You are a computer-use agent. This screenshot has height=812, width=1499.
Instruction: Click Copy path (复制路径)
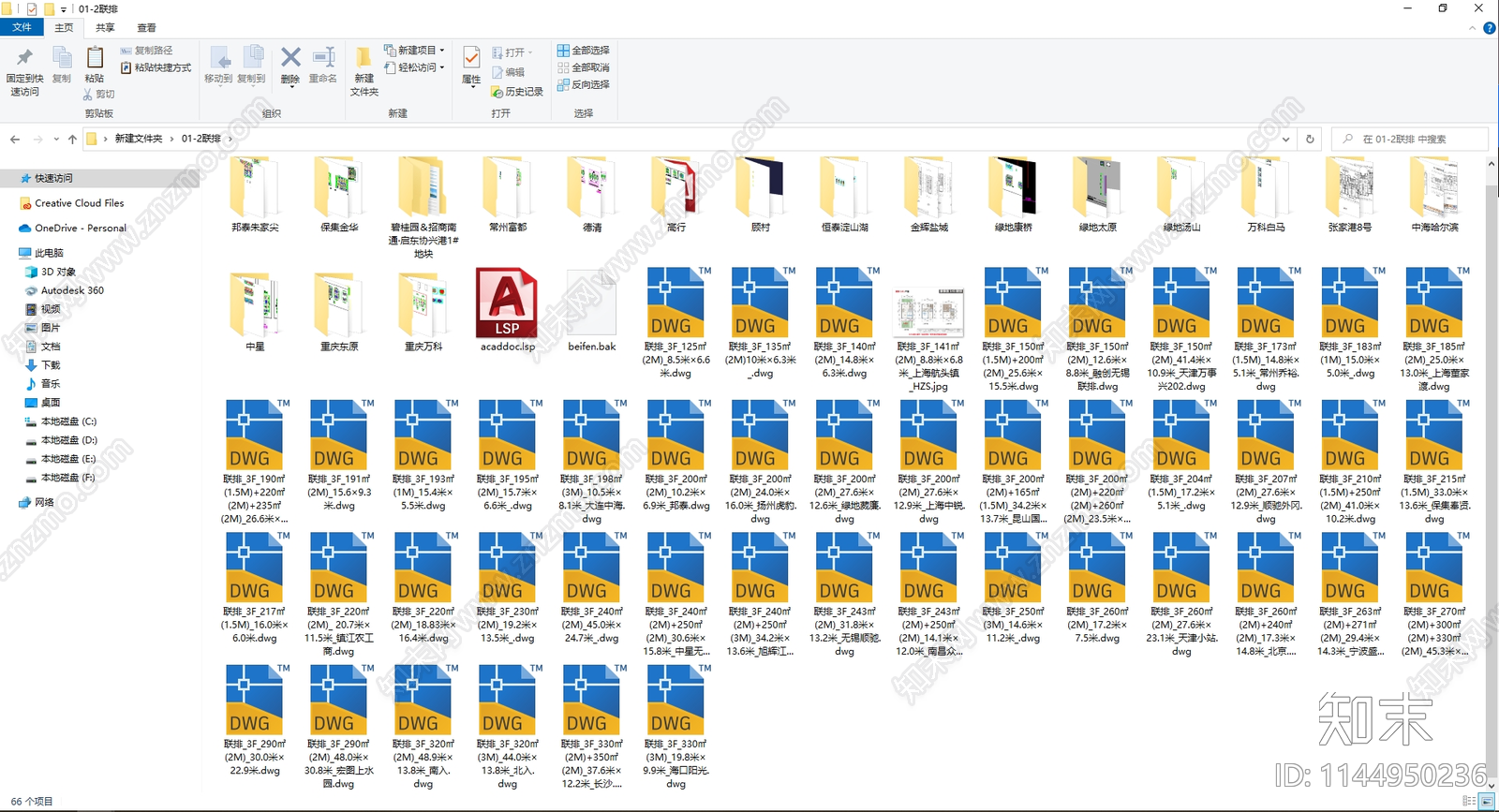(x=147, y=51)
